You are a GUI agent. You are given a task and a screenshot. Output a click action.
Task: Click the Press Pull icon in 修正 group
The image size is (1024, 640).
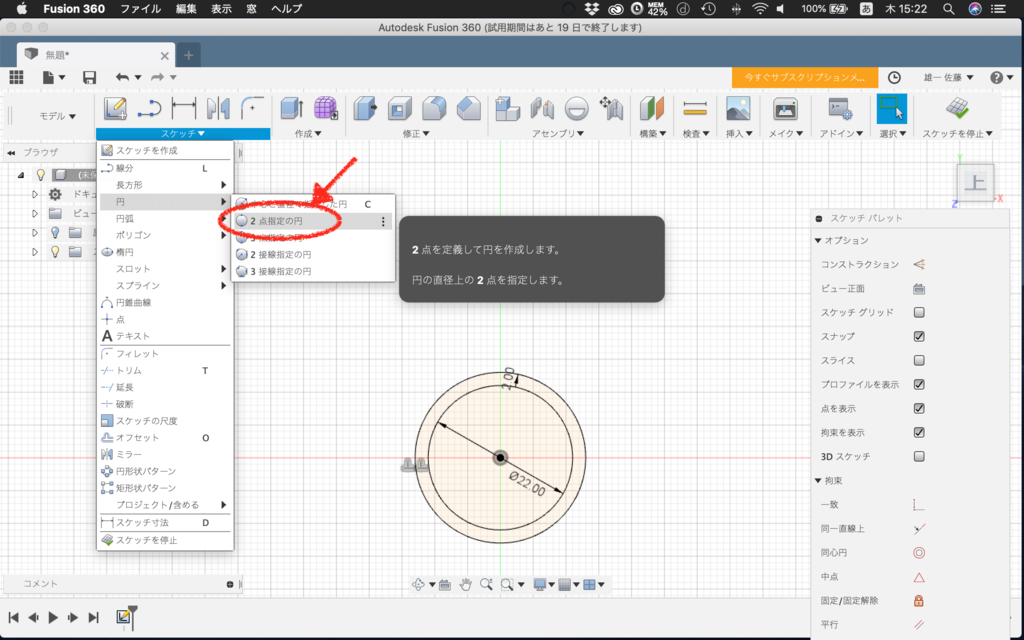(365, 108)
